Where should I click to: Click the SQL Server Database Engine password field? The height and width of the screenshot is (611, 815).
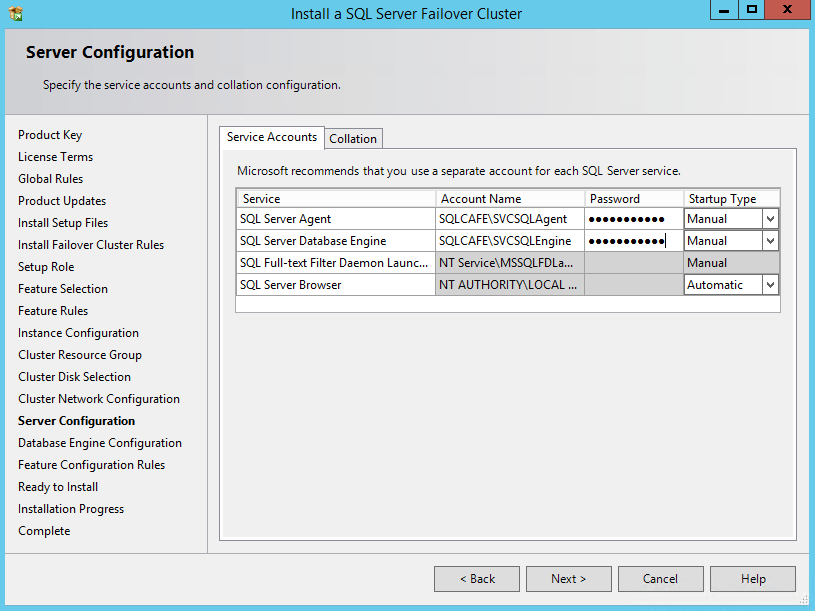pyautogui.click(x=634, y=241)
